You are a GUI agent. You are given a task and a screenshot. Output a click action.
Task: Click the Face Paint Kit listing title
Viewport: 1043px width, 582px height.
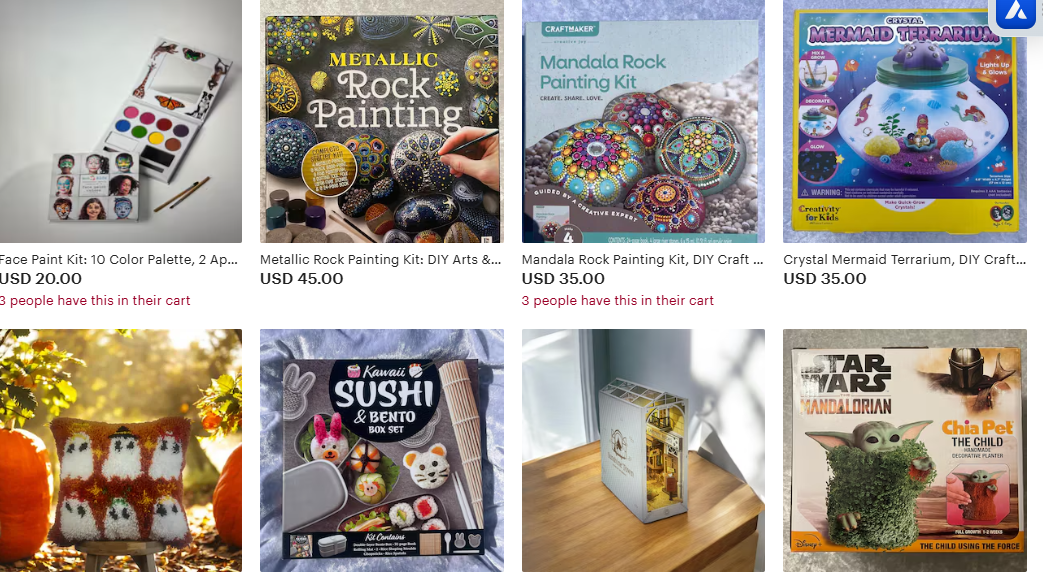coord(118,259)
